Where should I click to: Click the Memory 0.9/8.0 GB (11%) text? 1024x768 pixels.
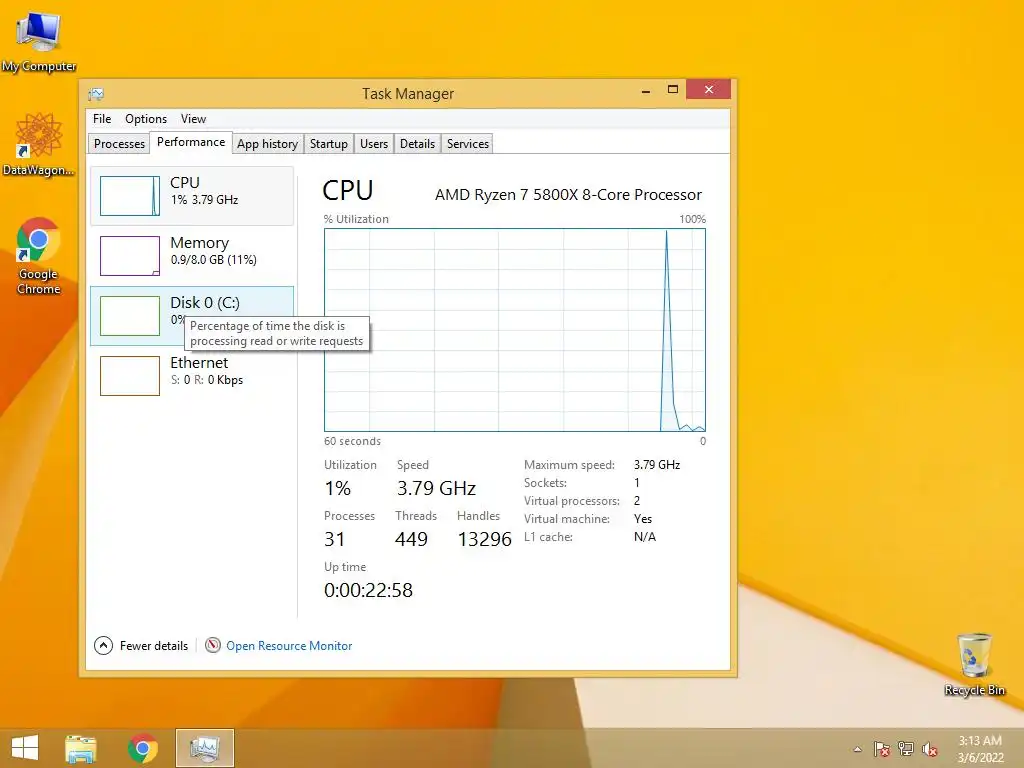tap(214, 260)
